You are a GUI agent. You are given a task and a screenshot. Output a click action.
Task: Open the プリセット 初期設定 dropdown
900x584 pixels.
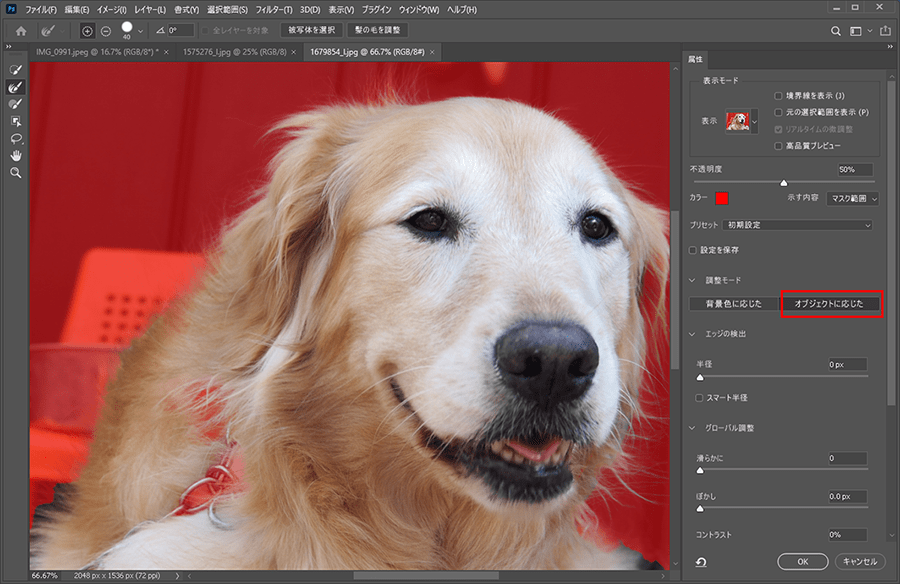[798, 225]
